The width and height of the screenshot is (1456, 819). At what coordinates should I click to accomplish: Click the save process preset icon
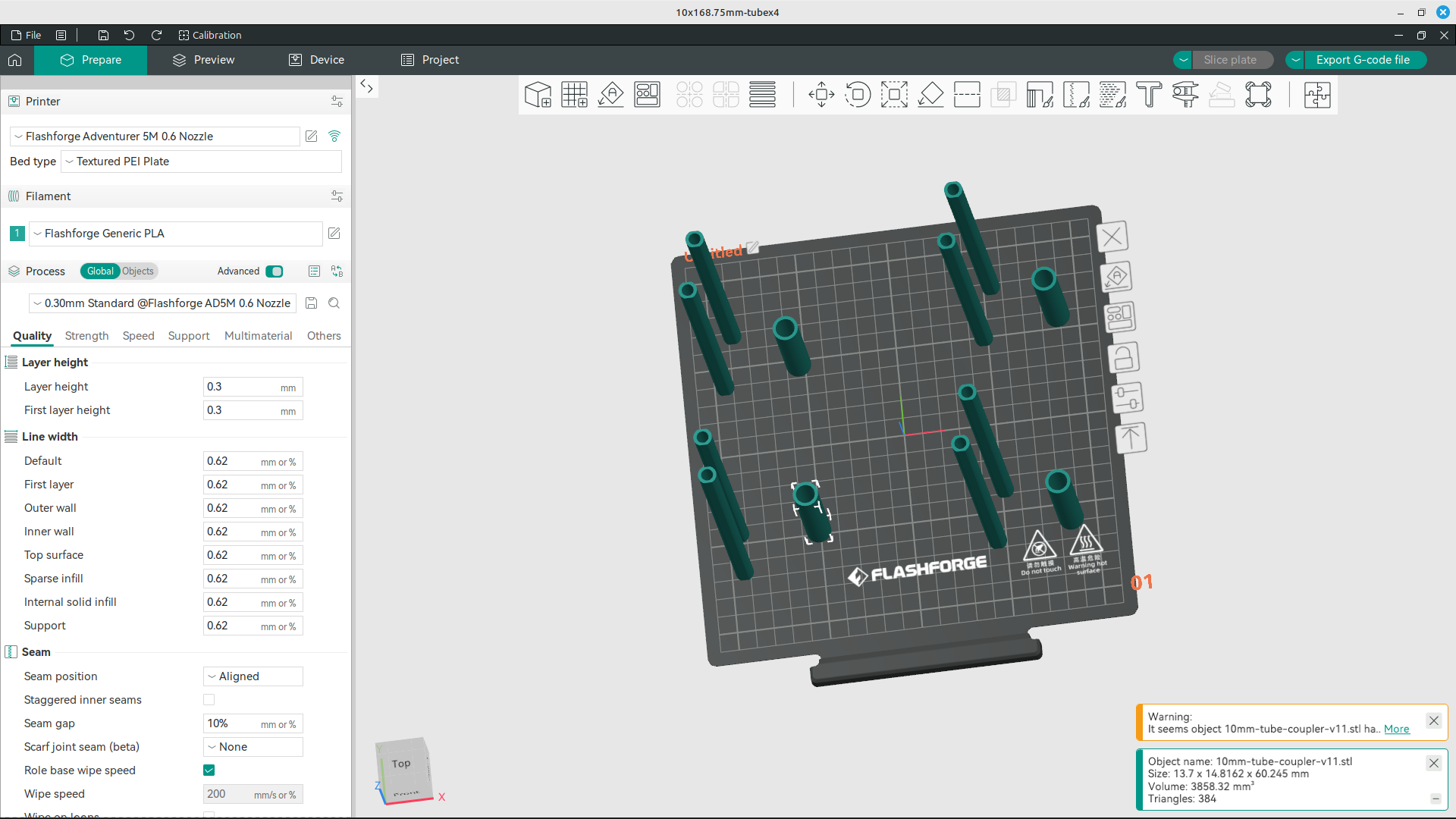click(x=311, y=303)
